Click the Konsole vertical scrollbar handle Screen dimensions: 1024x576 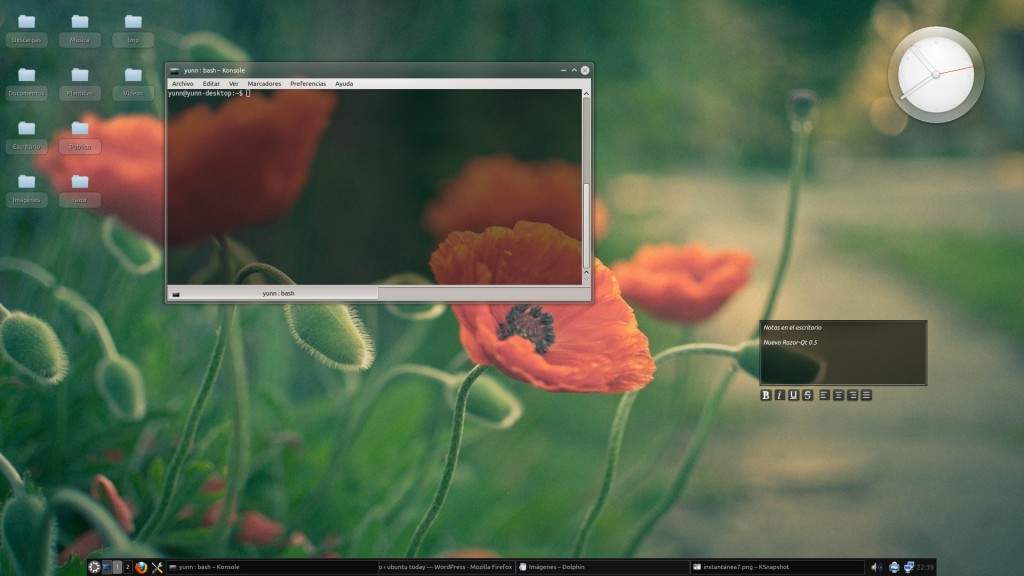(x=586, y=225)
